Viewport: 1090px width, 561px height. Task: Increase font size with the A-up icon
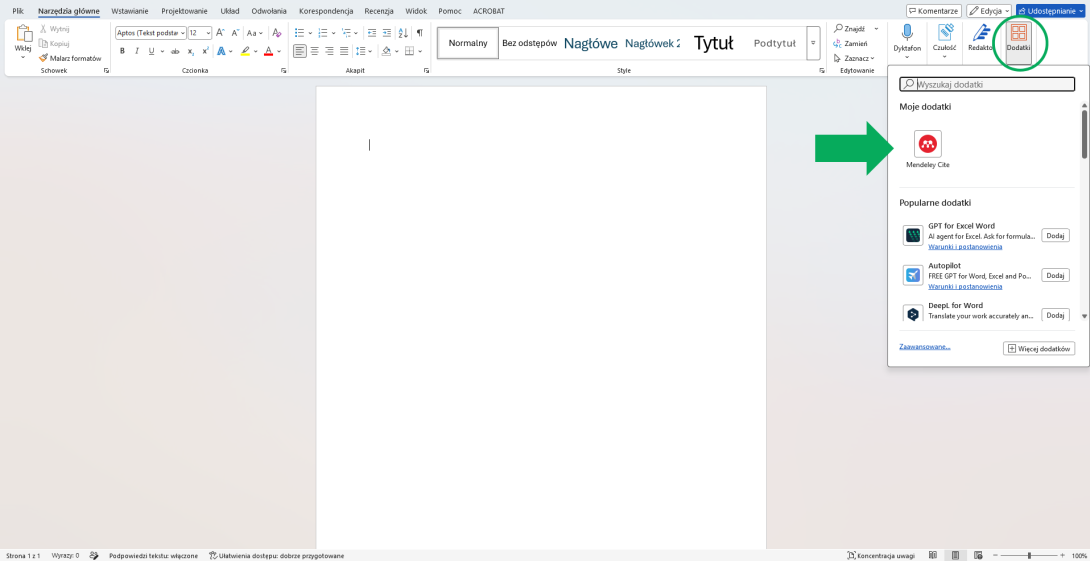coord(220,33)
